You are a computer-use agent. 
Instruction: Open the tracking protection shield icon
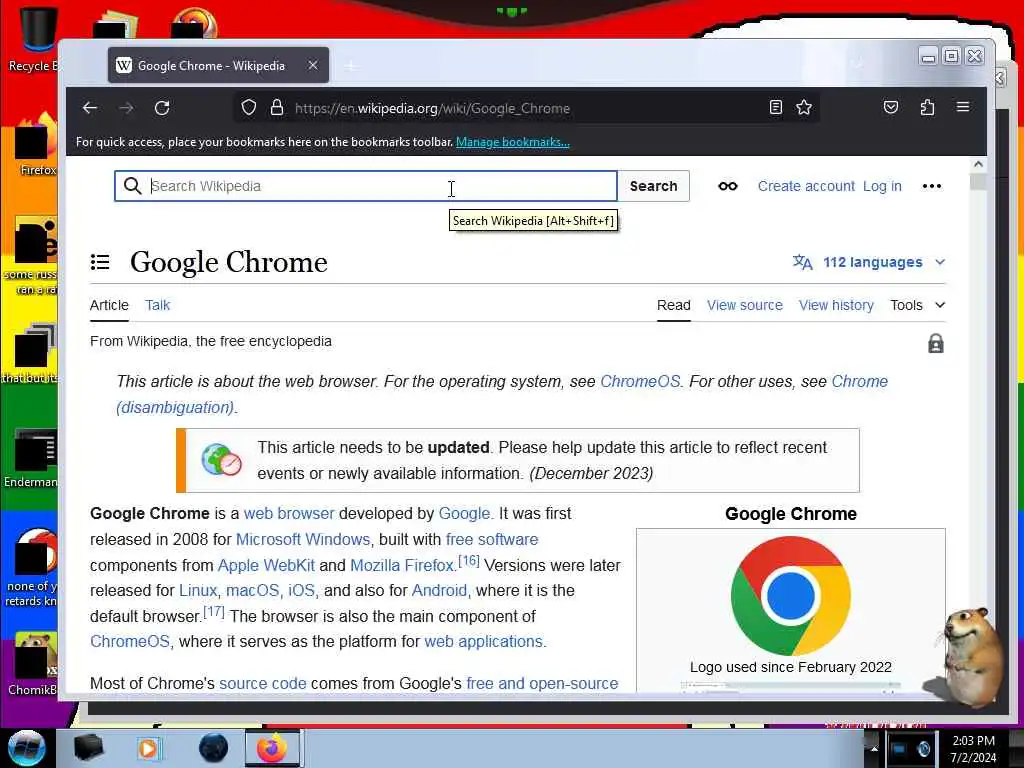point(249,108)
